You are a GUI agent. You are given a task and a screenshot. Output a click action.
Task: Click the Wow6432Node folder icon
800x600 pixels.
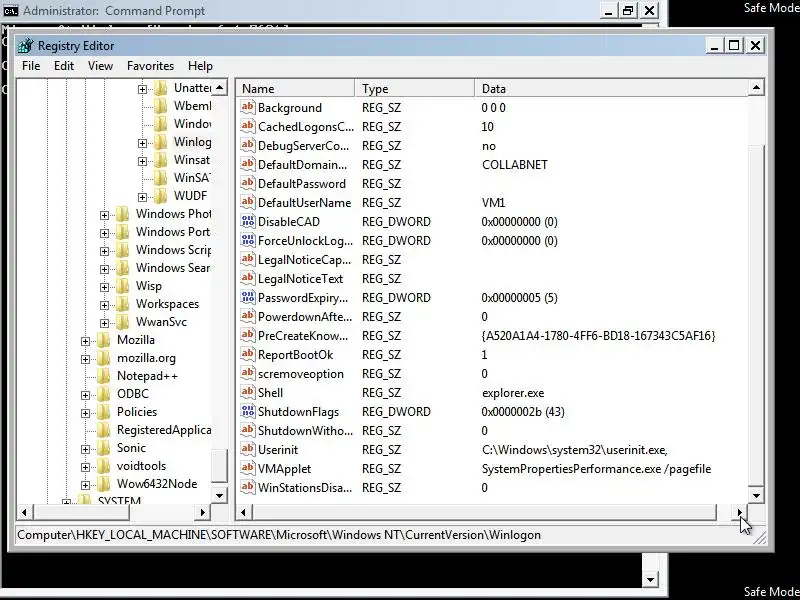pyautogui.click(x=103, y=484)
